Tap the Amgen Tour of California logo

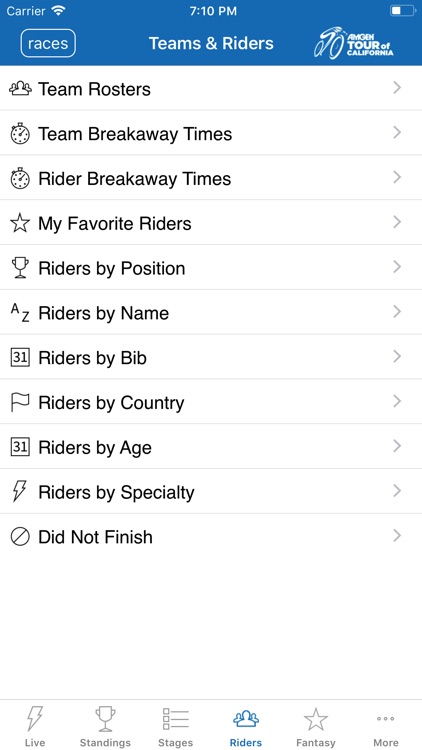click(x=354, y=43)
